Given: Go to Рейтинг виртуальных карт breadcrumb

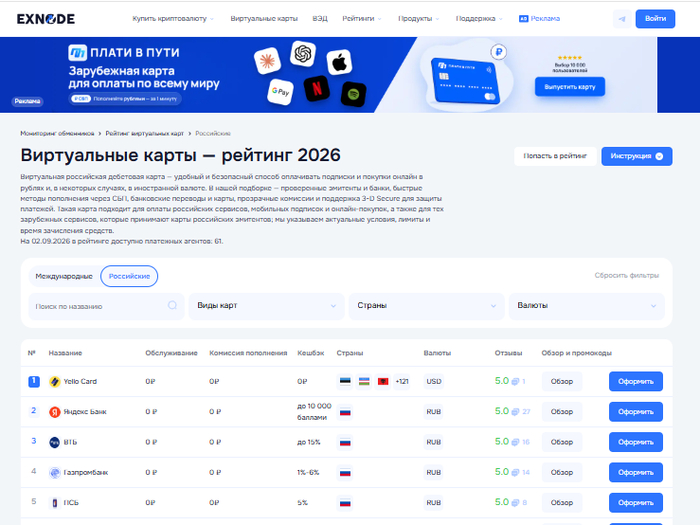Looking at the screenshot, I should coord(145,133).
